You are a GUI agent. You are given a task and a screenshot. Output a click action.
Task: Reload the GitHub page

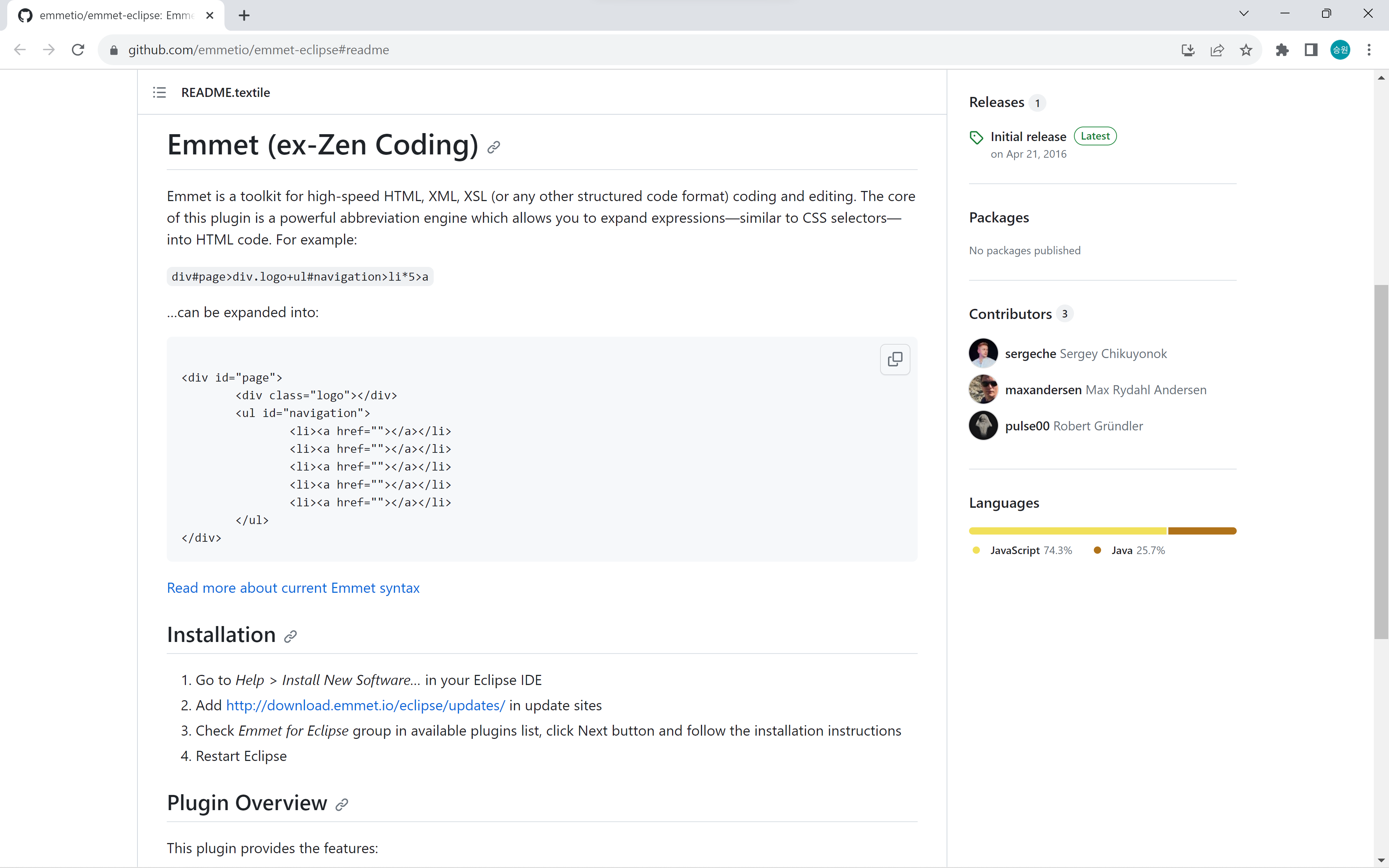coord(78,50)
